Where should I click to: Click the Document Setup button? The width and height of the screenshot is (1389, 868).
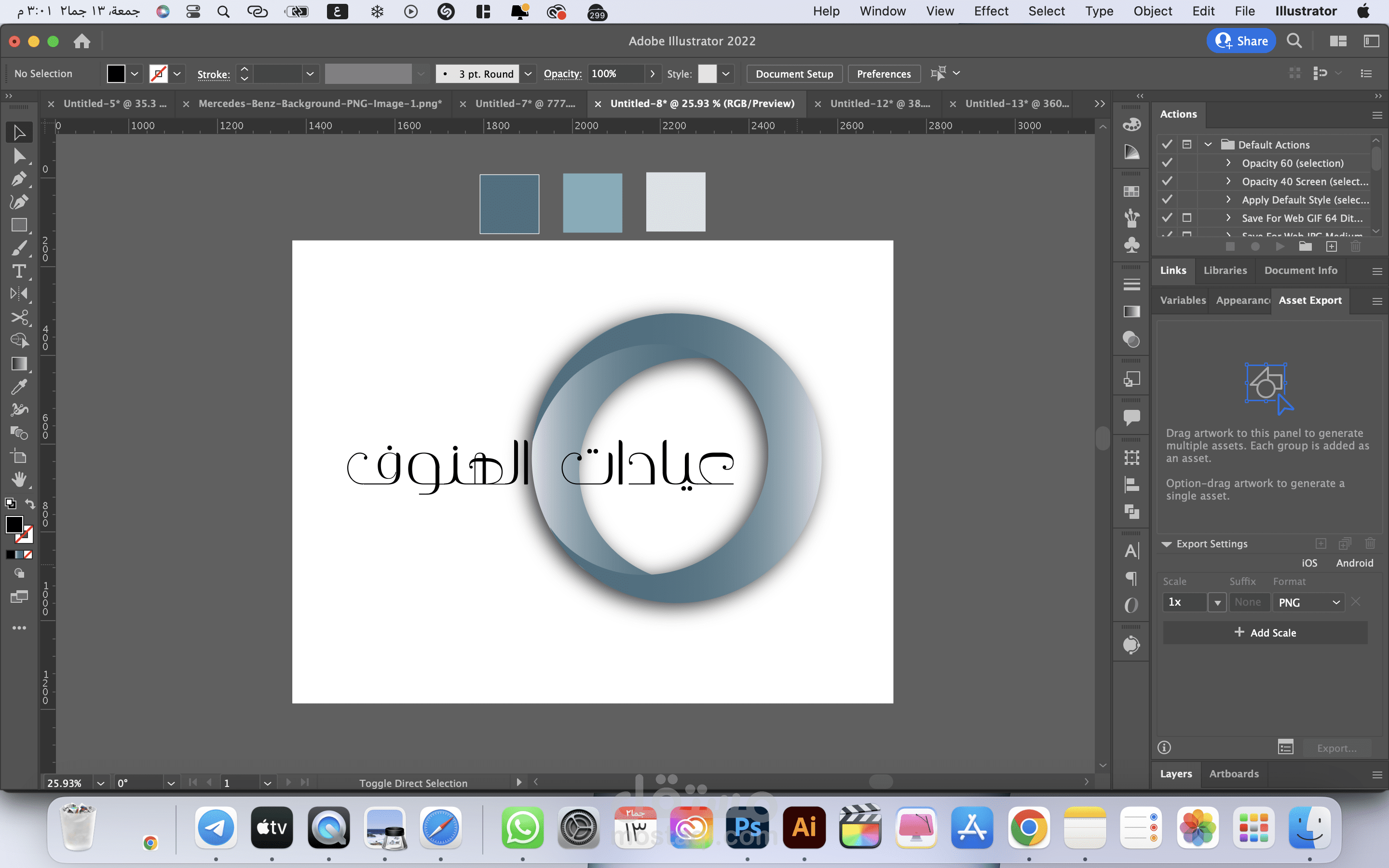(x=794, y=73)
